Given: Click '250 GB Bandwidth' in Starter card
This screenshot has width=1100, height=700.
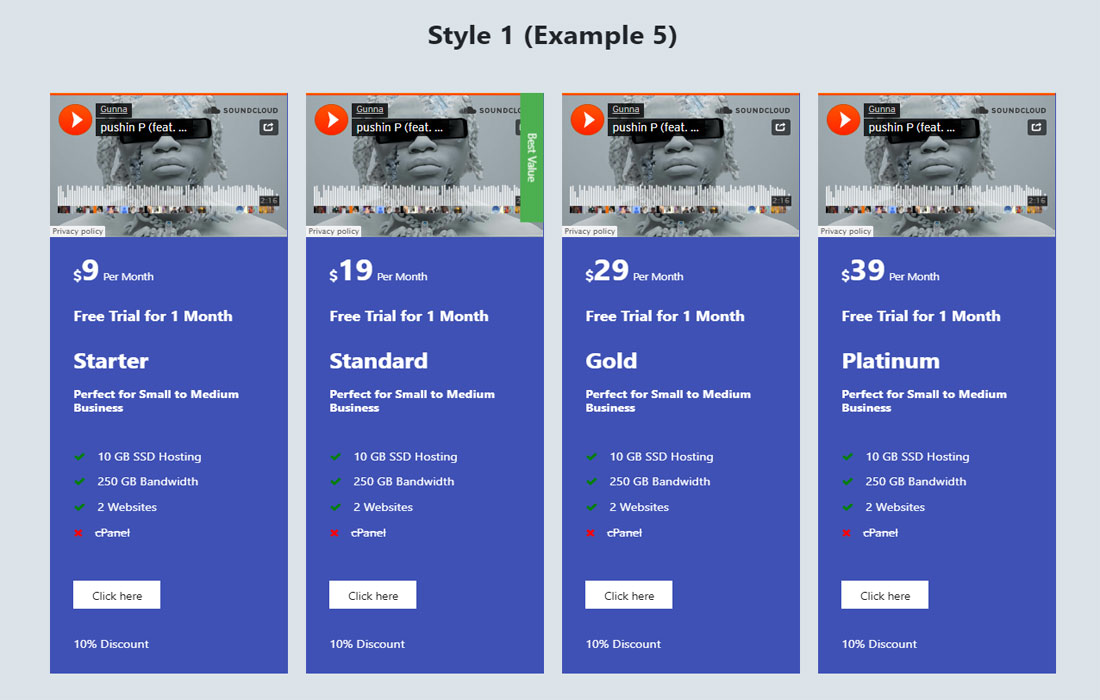Looking at the screenshot, I should click(x=147, y=481).
